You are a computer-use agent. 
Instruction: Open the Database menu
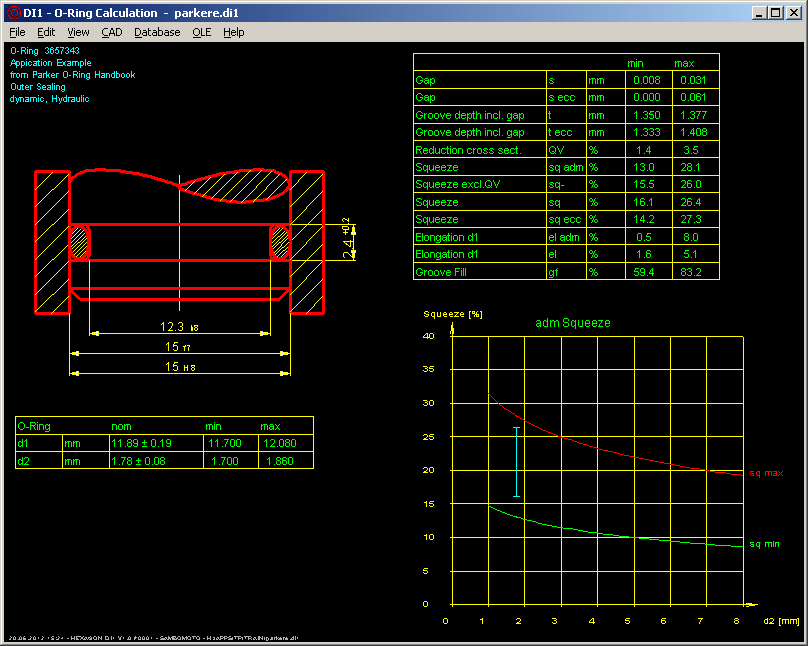(157, 32)
